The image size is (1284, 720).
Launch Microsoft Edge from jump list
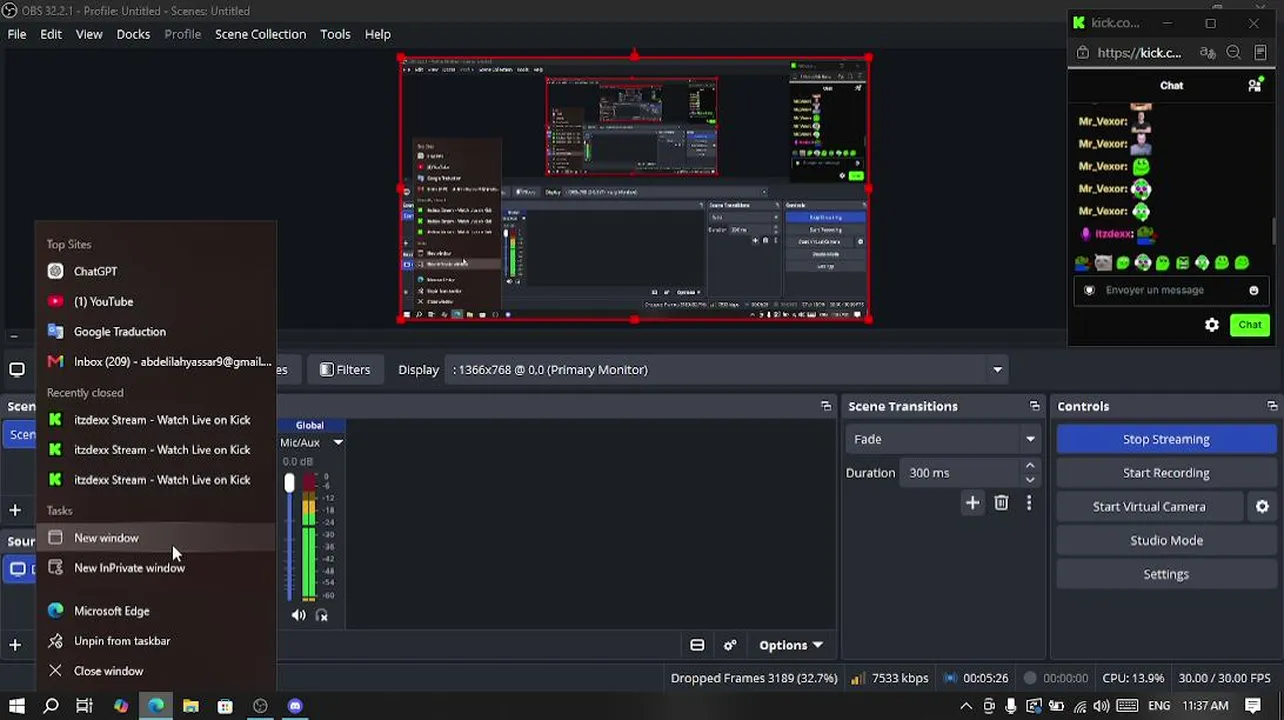coord(156,611)
